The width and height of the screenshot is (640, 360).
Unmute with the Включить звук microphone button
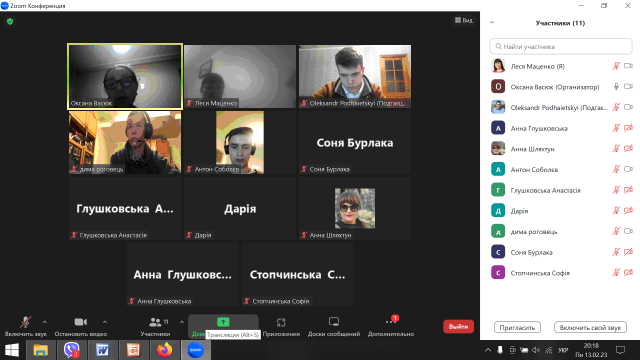[x=25, y=326]
